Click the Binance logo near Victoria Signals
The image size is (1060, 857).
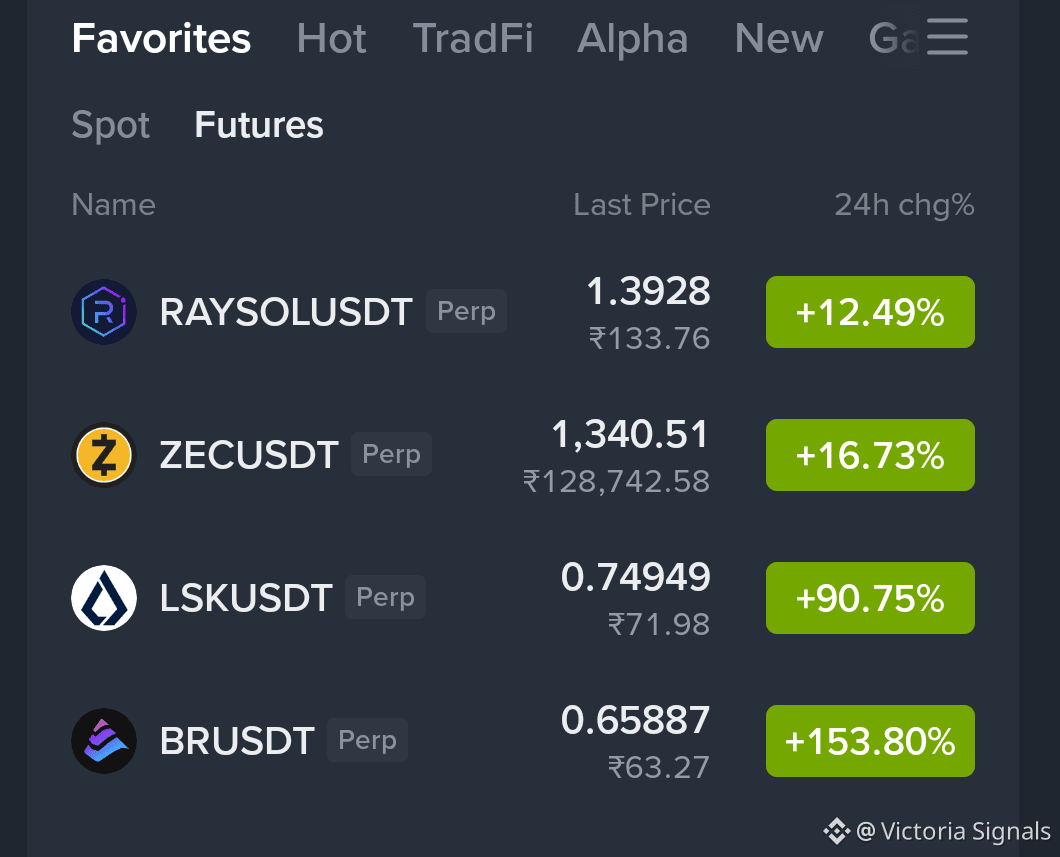coord(836,831)
